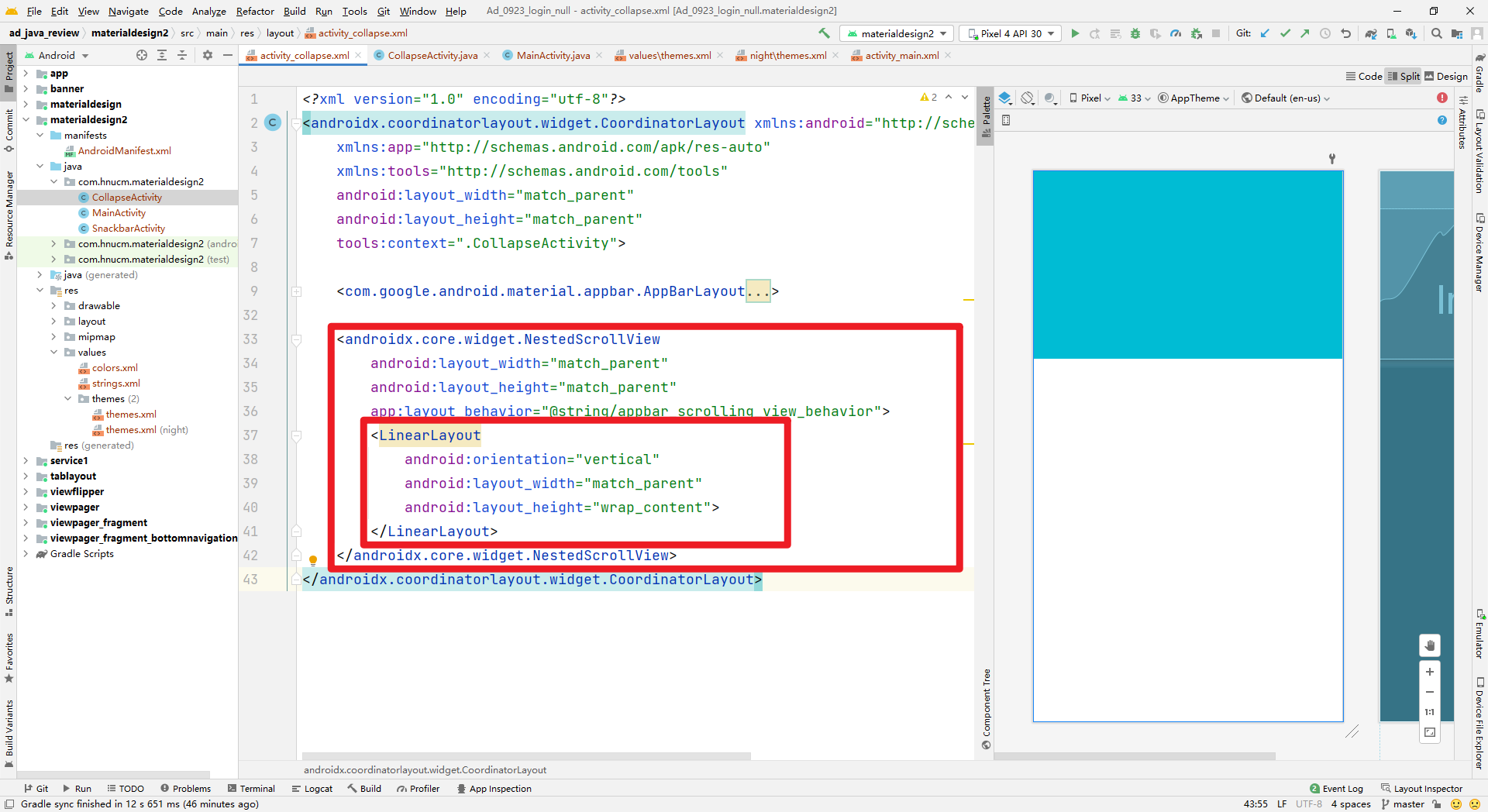The width and height of the screenshot is (1488, 812).
Task: Switch editor to Split view mode
Action: 1404,76
